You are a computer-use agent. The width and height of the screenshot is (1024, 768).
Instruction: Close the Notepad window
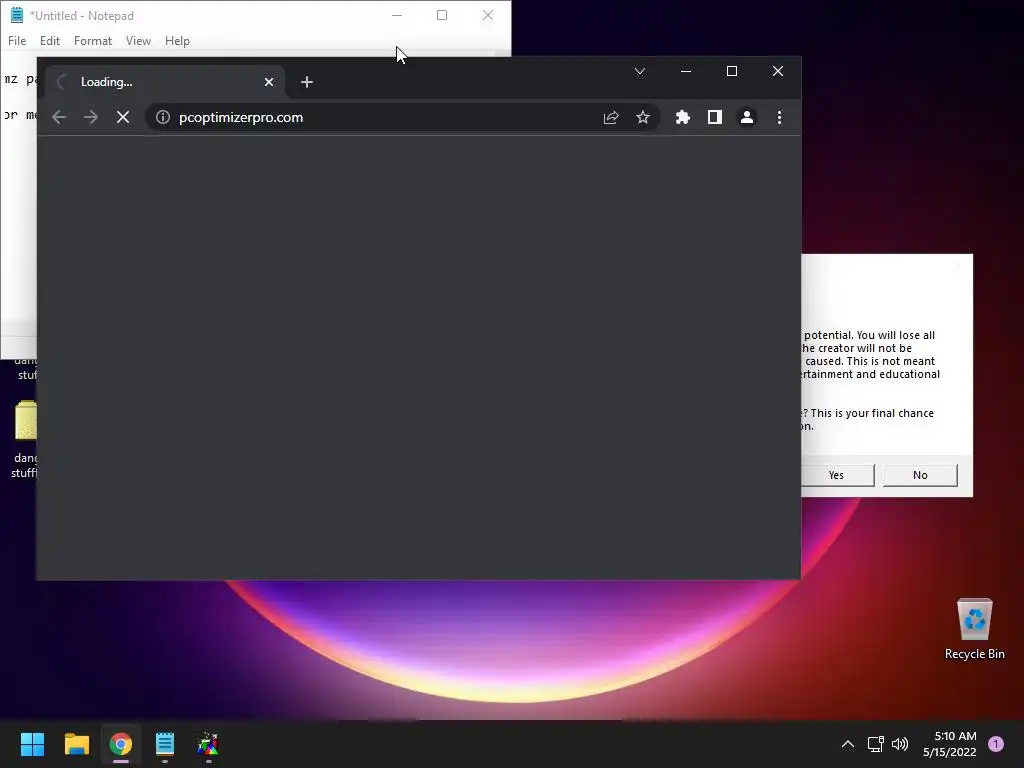[488, 15]
